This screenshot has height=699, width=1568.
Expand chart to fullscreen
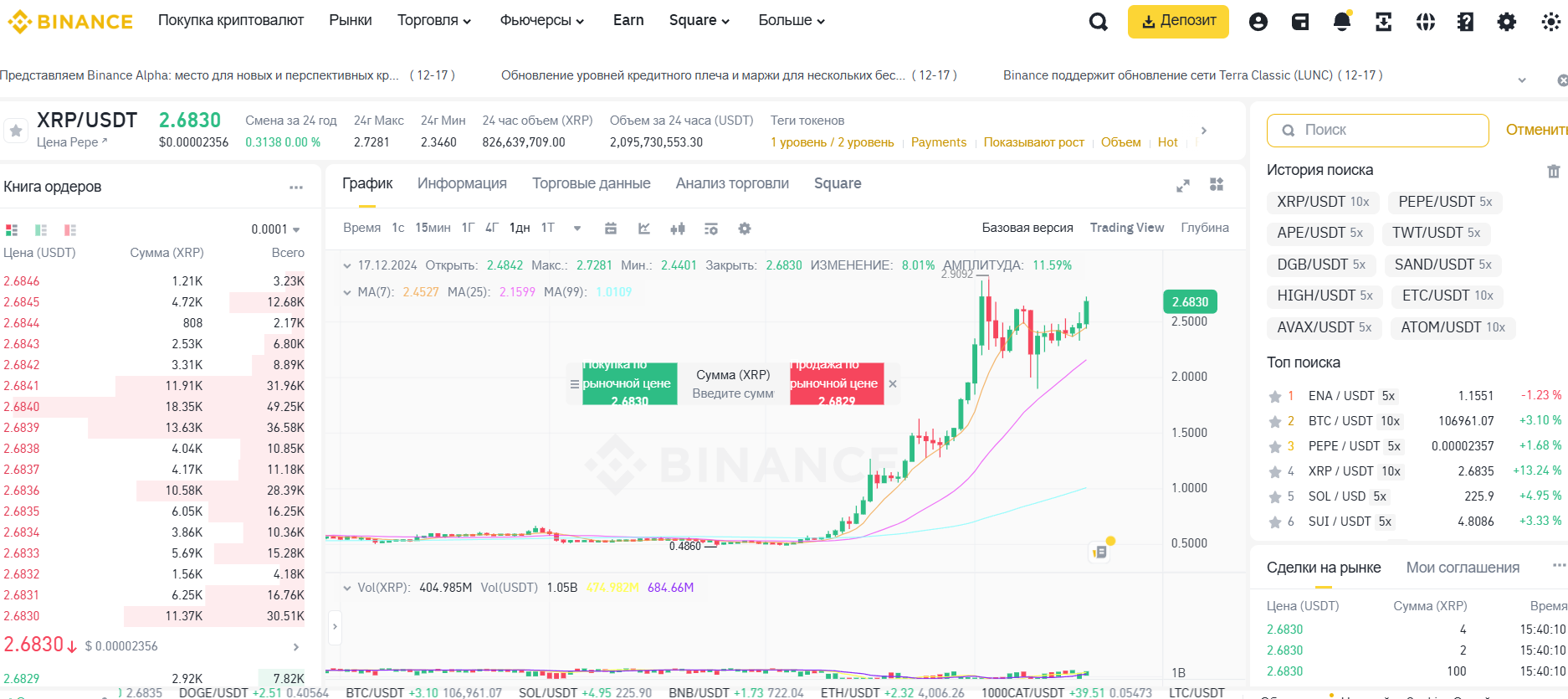1183,185
